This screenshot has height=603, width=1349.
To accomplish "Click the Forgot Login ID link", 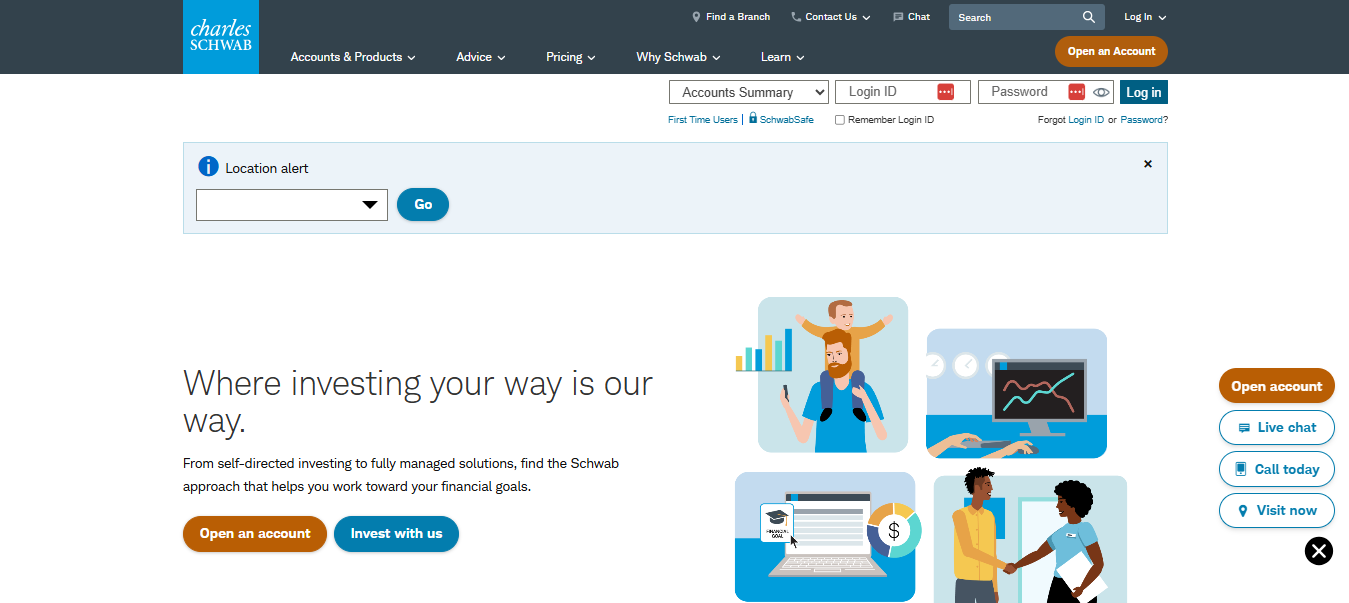I will point(1086,120).
